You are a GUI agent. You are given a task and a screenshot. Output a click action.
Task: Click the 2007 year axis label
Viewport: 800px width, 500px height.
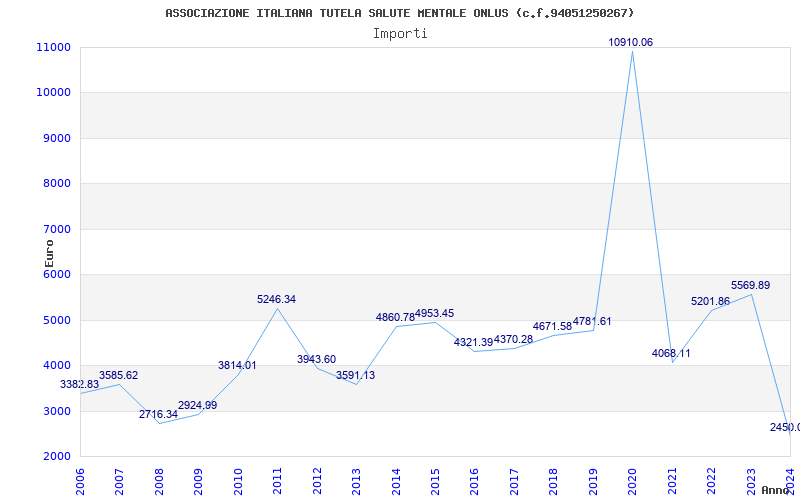119,481
